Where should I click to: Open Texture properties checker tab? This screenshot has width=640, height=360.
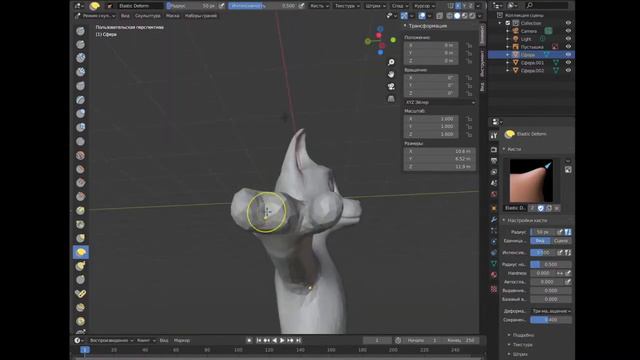(x=494, y=289)
